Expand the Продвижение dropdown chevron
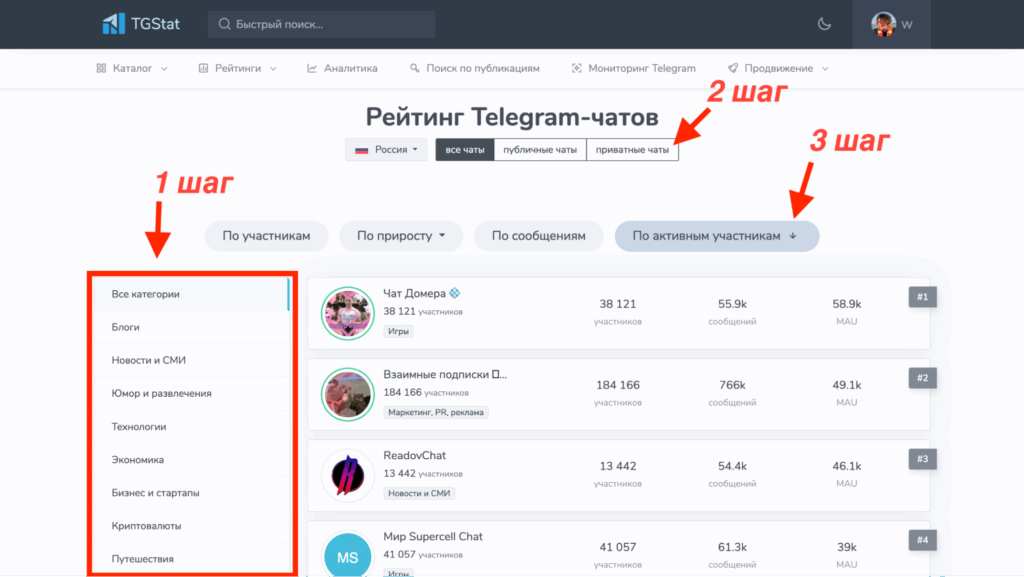Screen dimensions: 1024x577 (x=825, y=69)
